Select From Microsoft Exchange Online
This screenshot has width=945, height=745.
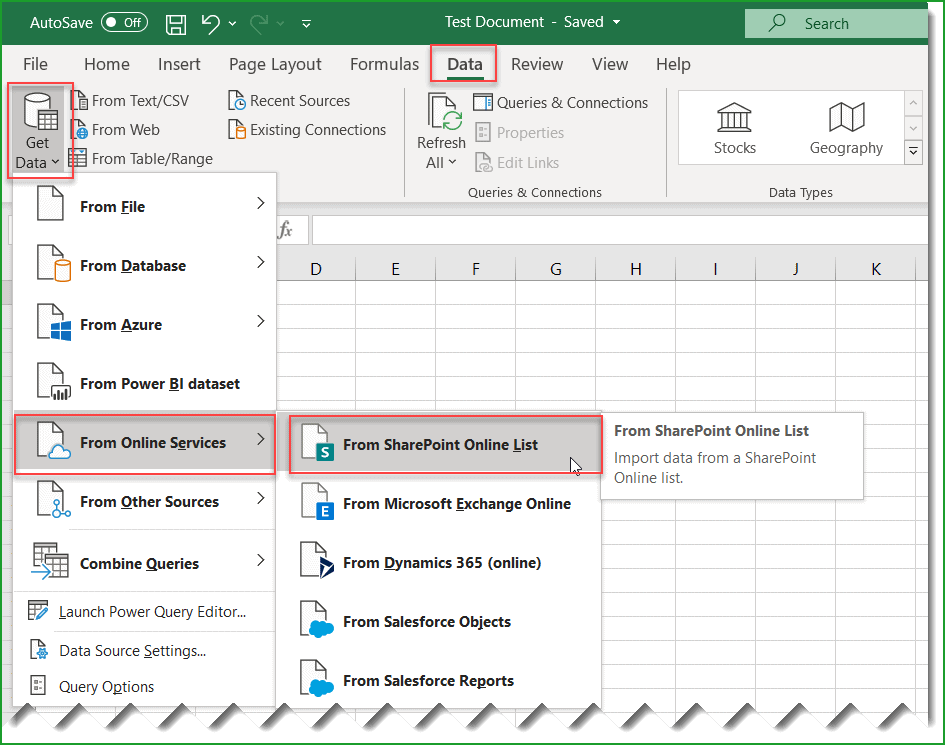pos(439,503)
